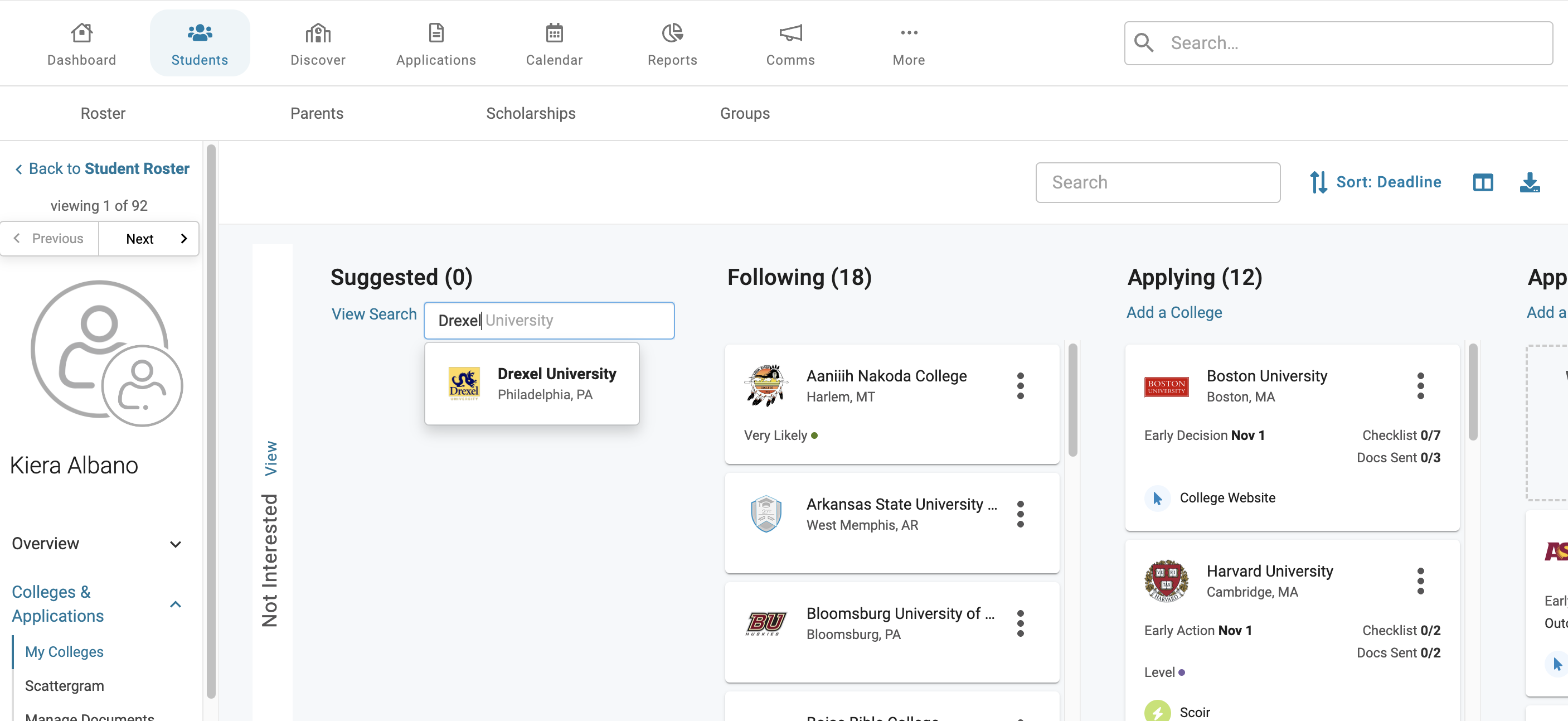Click Back to Student Roster link
Screen dimensions: 1568x721
click(x=102, y=169)
